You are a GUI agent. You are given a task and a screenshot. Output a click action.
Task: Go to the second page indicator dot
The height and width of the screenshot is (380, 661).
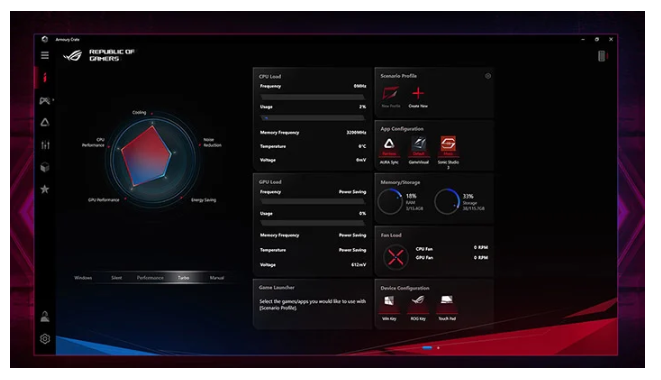tap(438, 348)
